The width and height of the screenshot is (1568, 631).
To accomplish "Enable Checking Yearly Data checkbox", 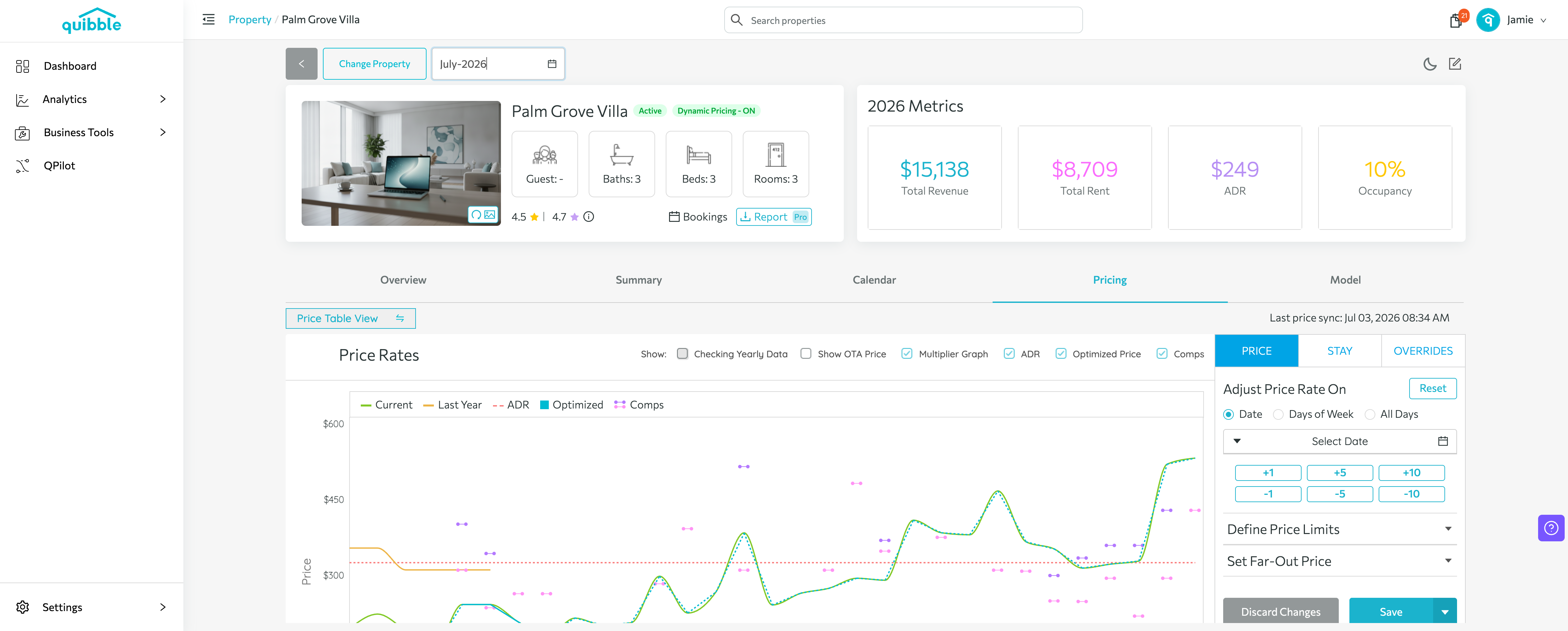I will (682, 354).
